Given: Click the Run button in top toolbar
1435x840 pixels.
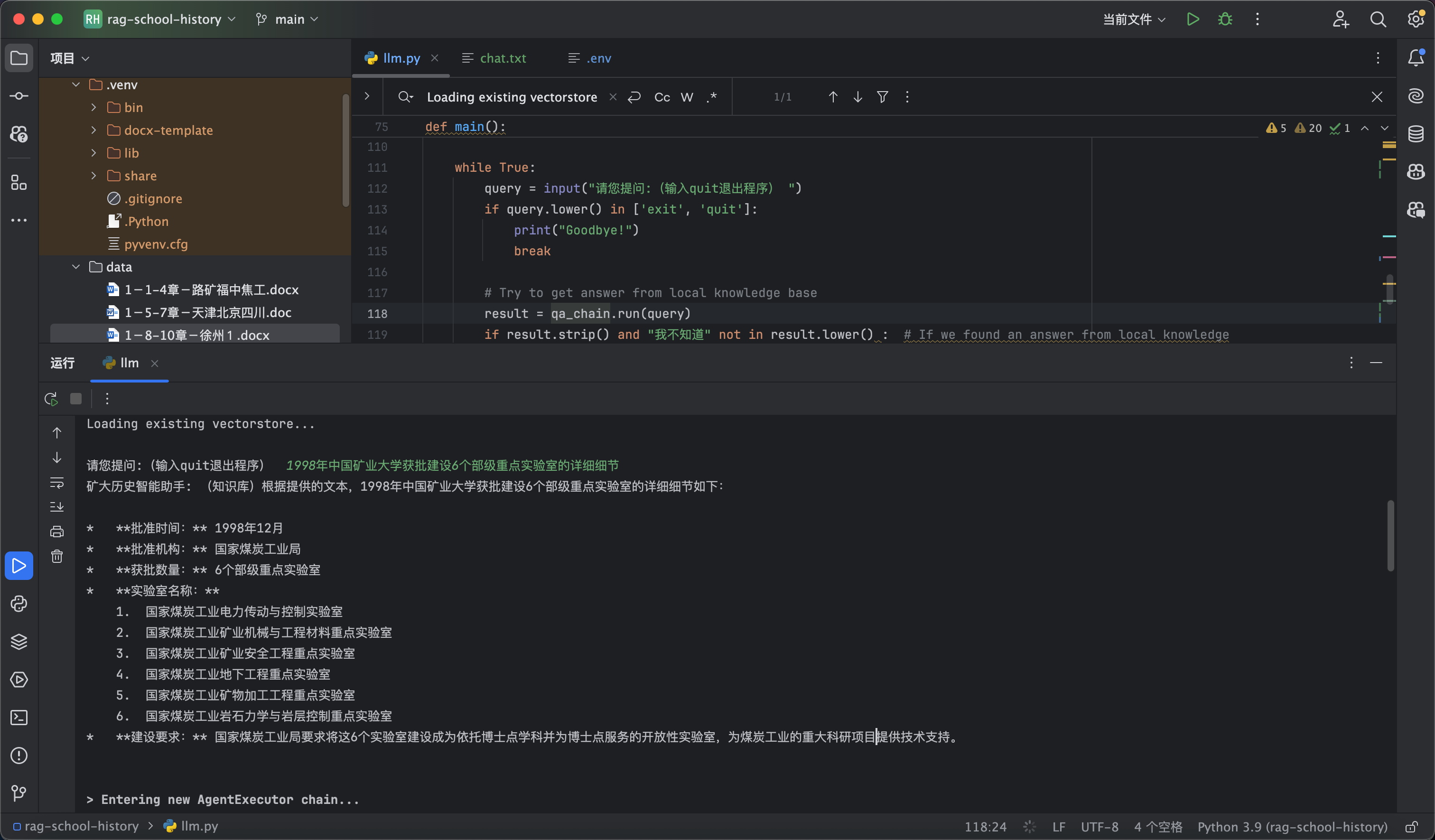Looking at the screenshot, I should 1193,19.
